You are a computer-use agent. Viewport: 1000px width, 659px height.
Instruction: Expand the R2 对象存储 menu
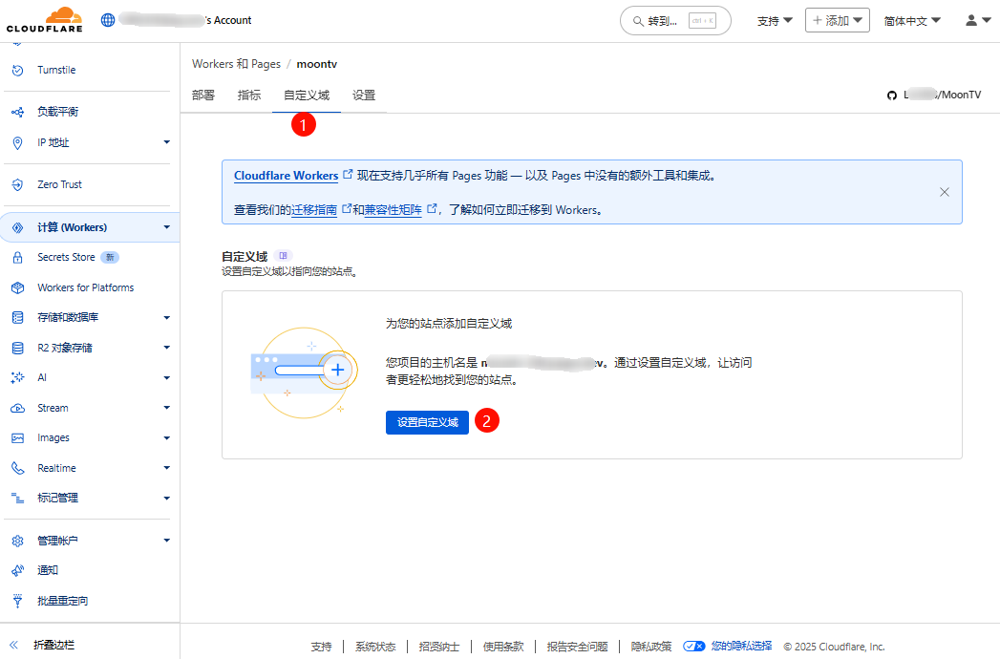[x=166, y=348]
